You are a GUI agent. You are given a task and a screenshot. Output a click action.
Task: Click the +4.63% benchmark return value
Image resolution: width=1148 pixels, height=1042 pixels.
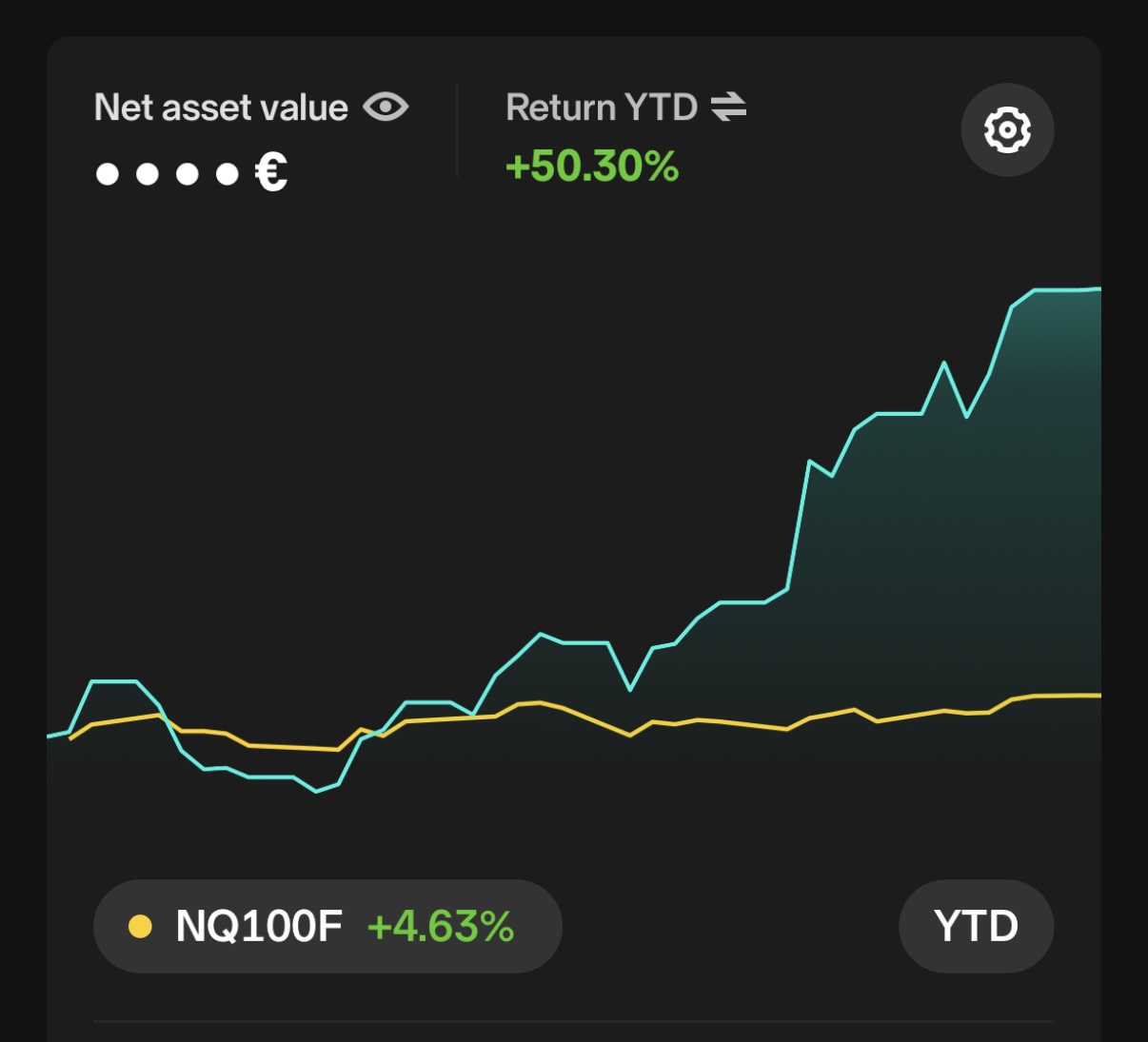(441, 927)
